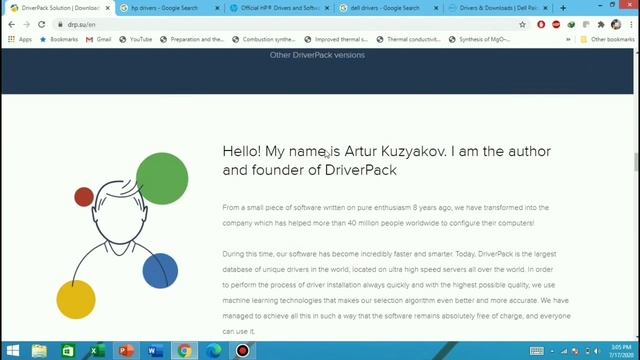This screenshot has height=360, width=640.
Task: Open the 'Preparation and the...' bookmark
Action: [192, 39]
